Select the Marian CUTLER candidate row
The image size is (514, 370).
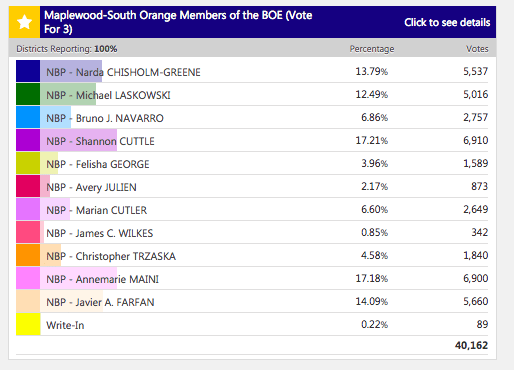click(252, 209)
